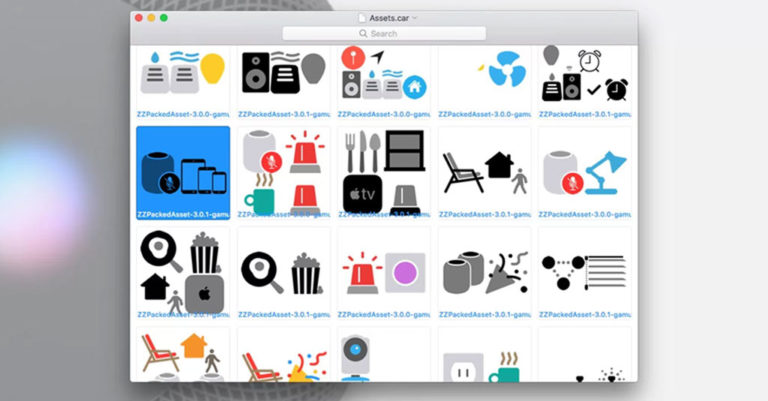Click the magnifying glass icon in Search
The width and height of the screenshot is (768, 401).
pos(363,34)
